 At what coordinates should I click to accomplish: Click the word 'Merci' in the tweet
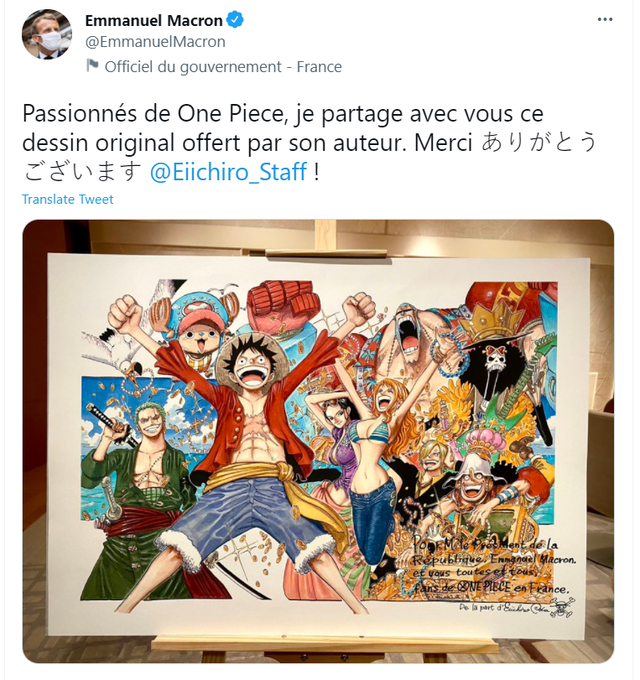443,143
